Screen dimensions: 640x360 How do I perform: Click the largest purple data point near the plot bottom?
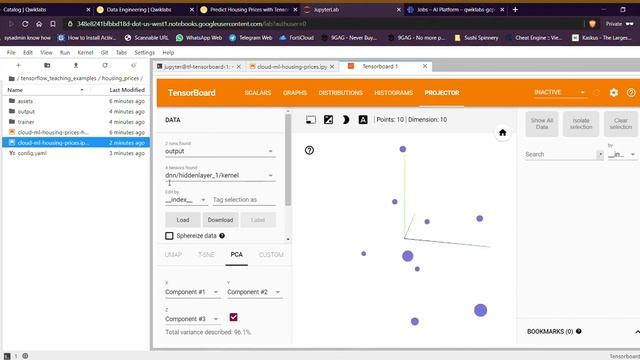[480, 310]
